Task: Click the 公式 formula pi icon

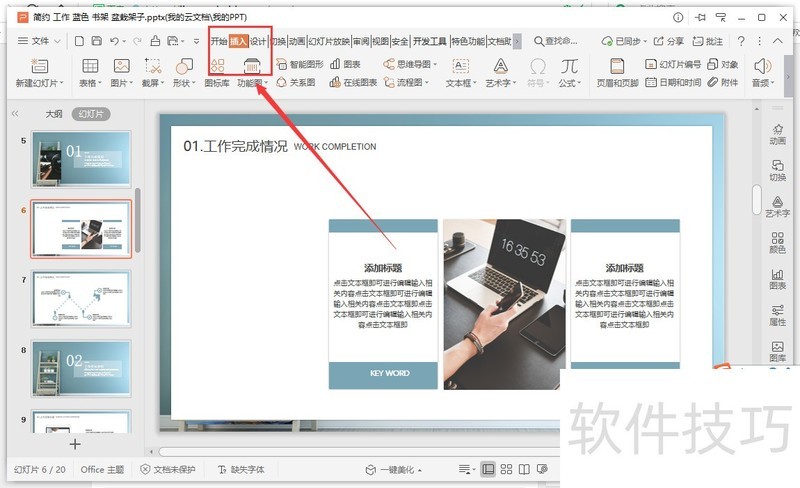Action: [x=569, y=66]
